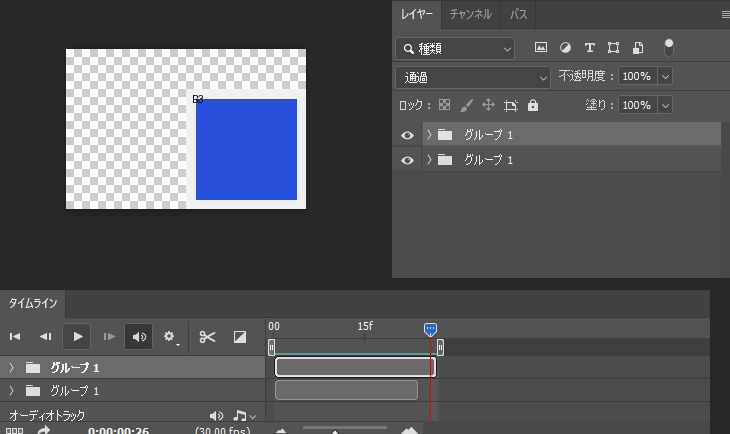The image size is (730, 434).
Task: Switch to the レイヤー tab
Action: pyautogui.click(x=417, y=14)
